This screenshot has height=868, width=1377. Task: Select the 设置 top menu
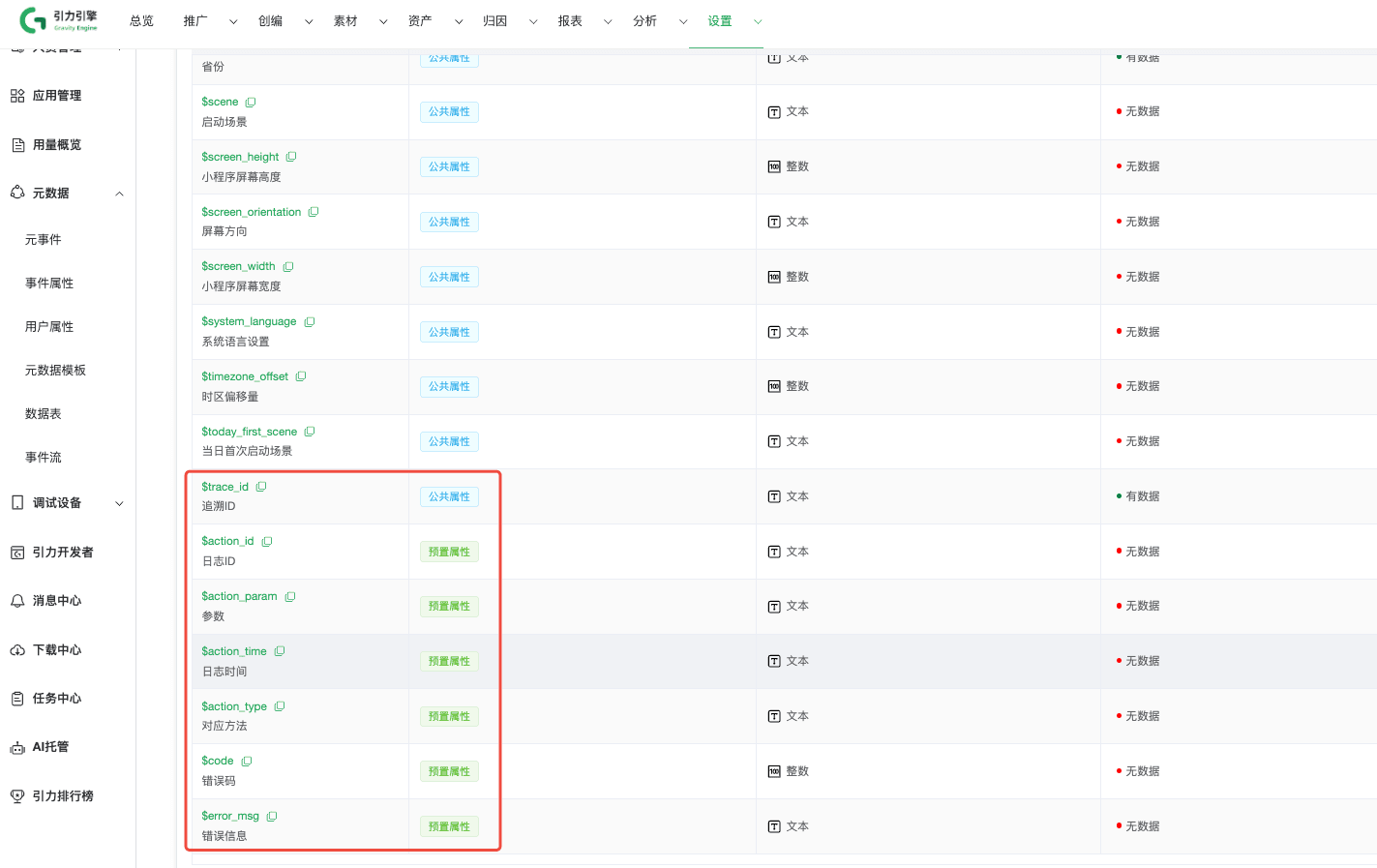point(720,21)
